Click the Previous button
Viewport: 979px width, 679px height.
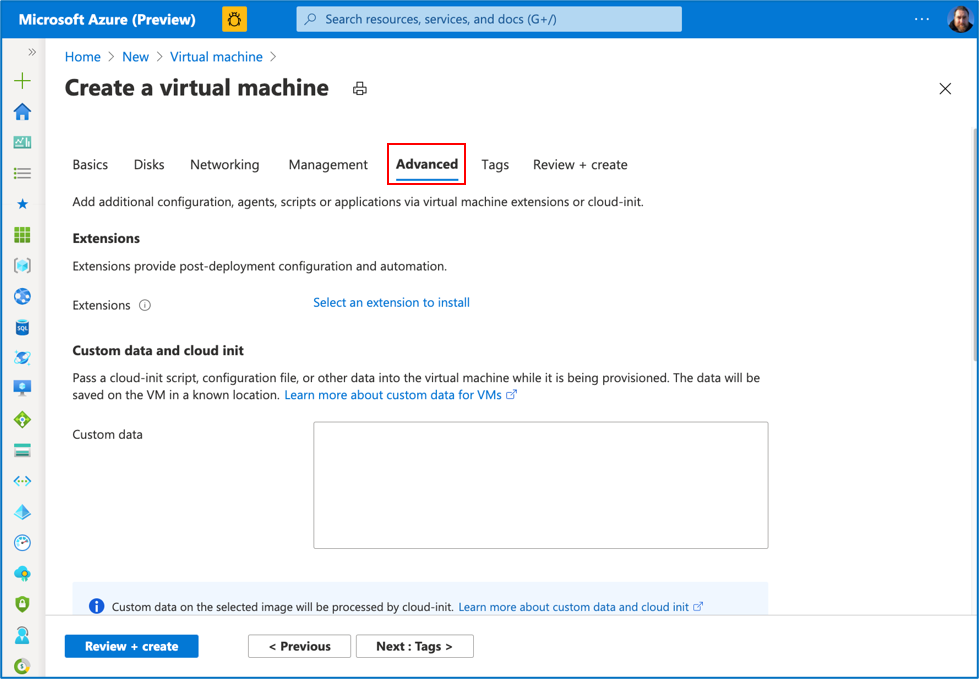pyautogui.click(x=300, y=647)
